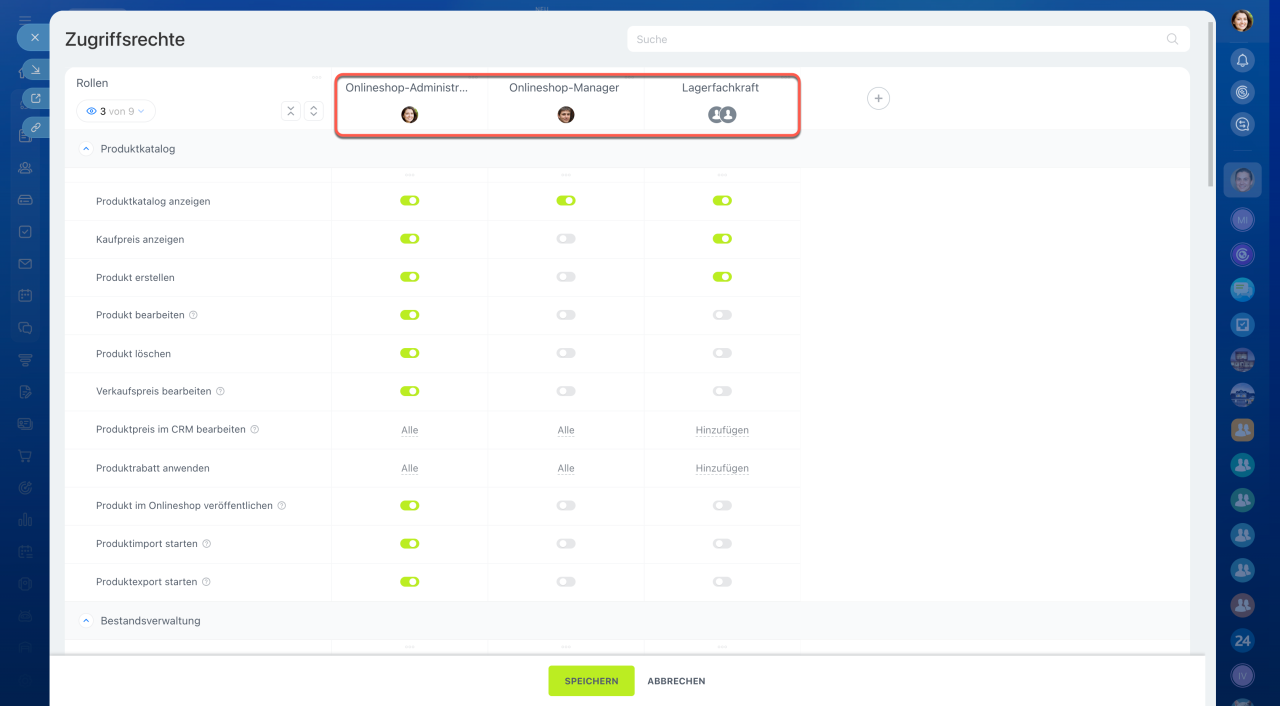Toggle Produktkatalog anzeigen for Onlineshop-Manager

pos(566,201)
